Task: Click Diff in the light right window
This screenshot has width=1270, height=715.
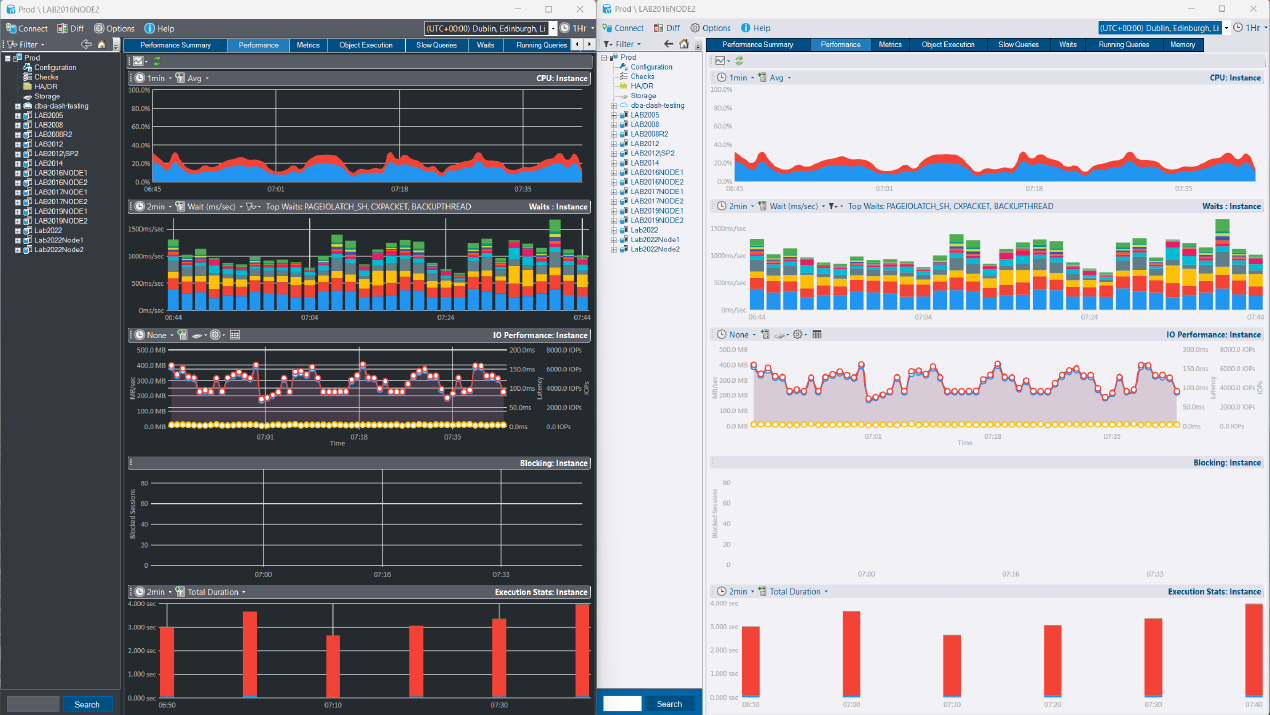Action: [x=665, y=28]
